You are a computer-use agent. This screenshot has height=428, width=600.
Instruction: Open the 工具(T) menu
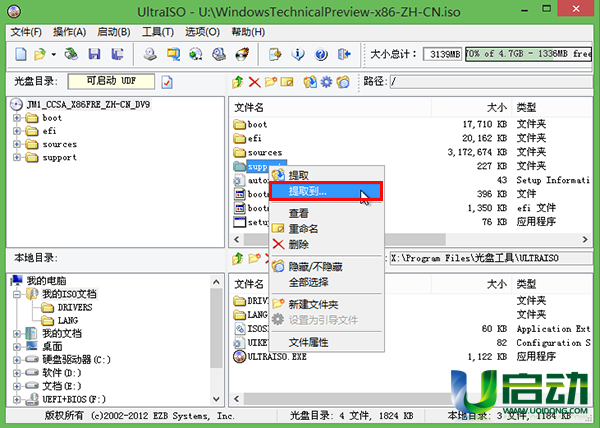pyautogui.click(x=158, y=32)
